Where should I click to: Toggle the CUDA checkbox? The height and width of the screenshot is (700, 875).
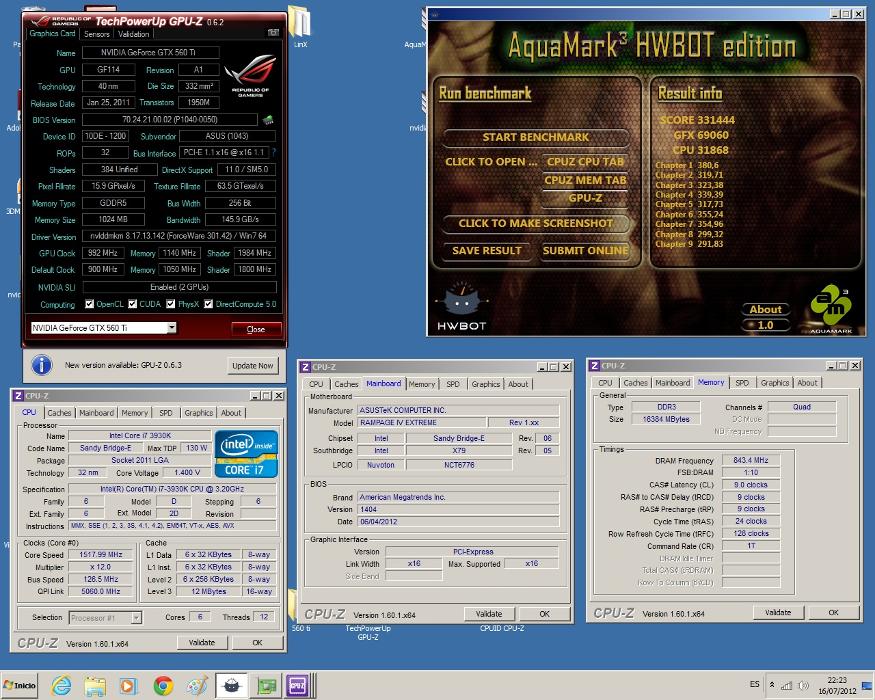pos(132,304)
